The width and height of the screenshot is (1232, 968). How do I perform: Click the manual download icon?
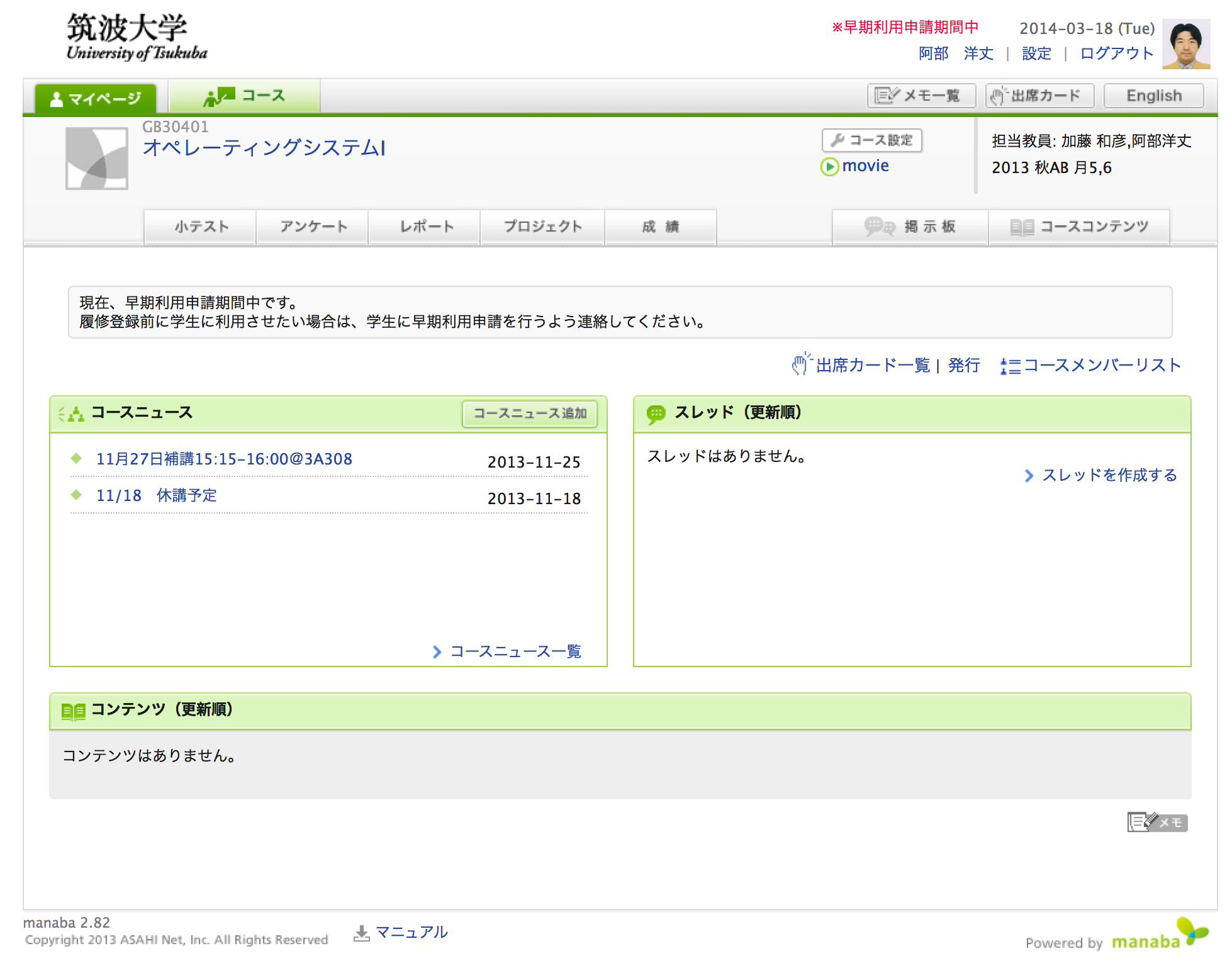click(x=361, y=933)
